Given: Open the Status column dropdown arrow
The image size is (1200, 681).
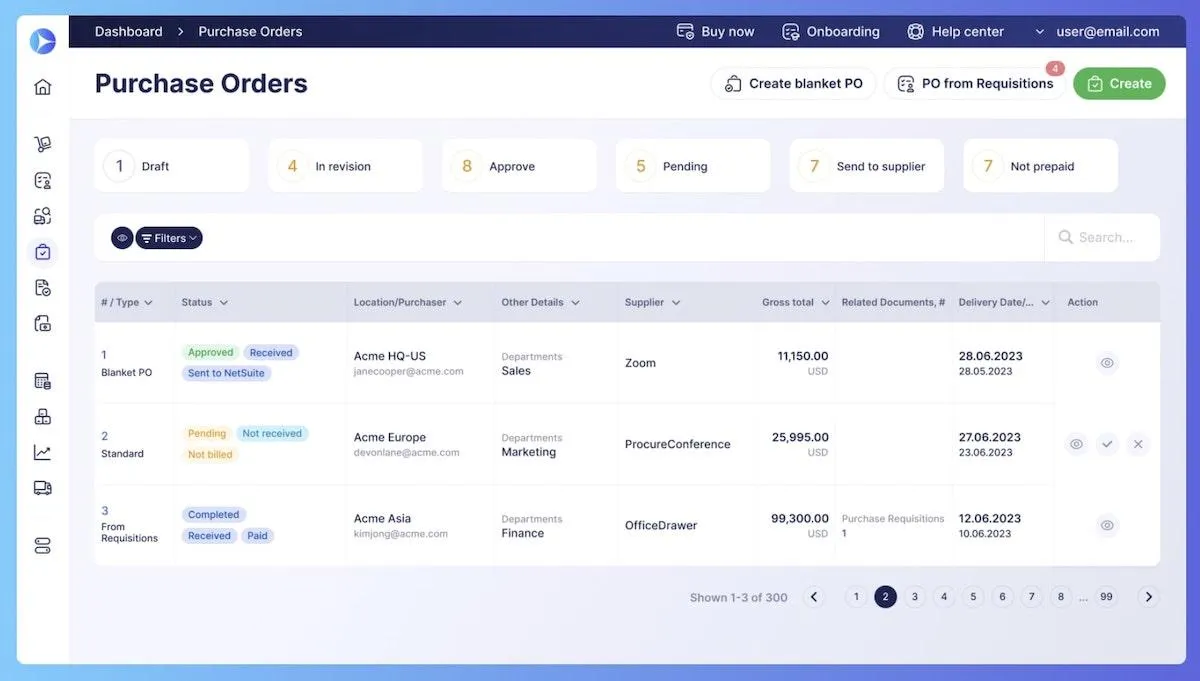Looking at the screenshot, I should tap(224, 303).
